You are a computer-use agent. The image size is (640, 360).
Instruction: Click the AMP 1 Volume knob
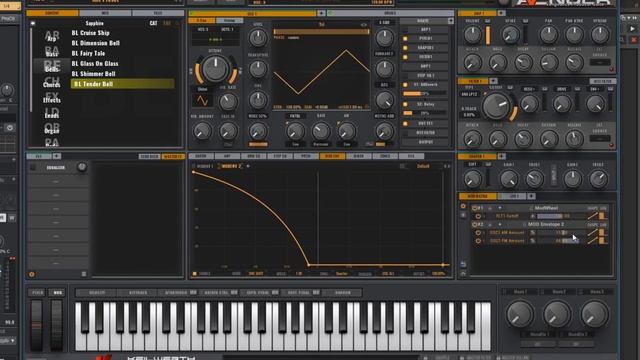(x=473, y=35)
